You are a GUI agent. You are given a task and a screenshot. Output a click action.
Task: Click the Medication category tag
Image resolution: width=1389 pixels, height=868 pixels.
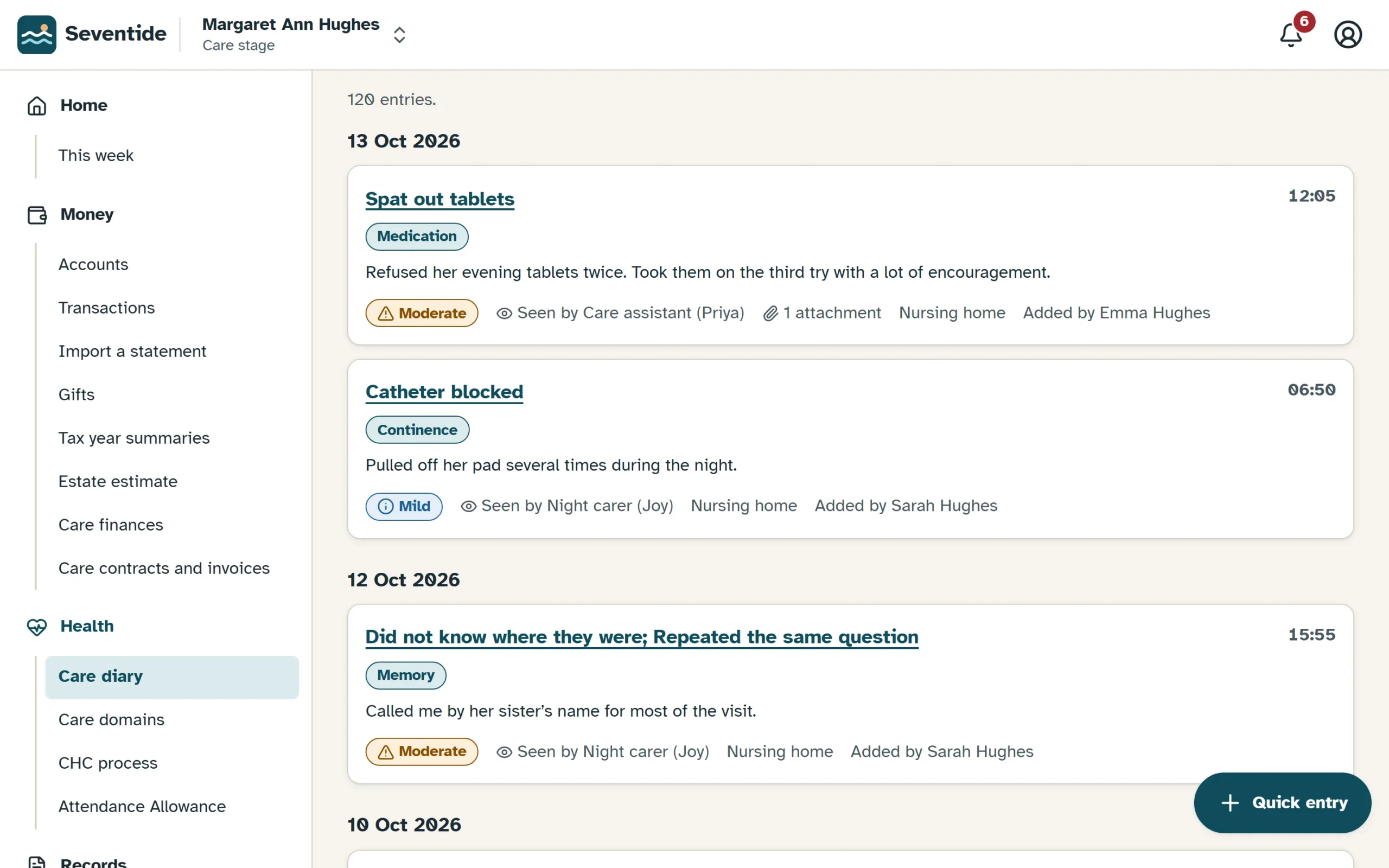tap(417, 237)
